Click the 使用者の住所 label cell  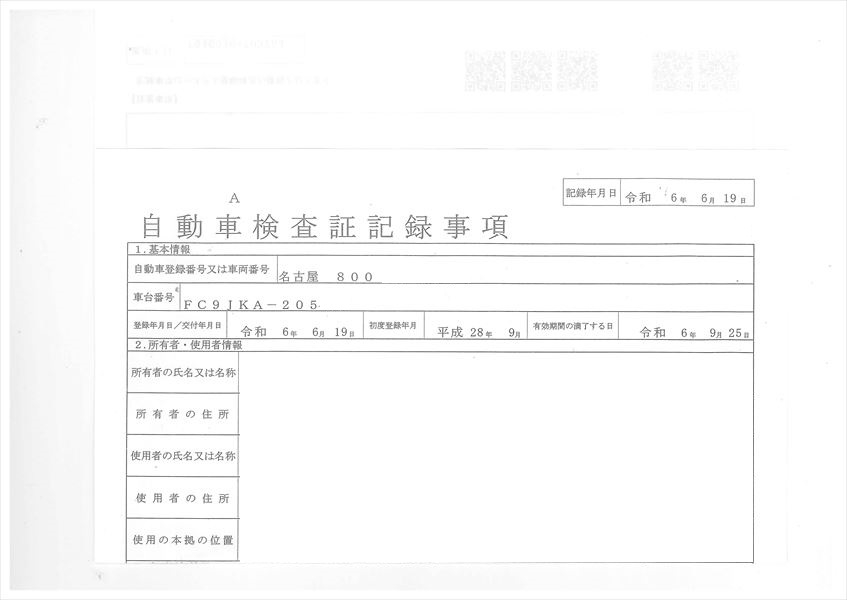tap(183, 497)
